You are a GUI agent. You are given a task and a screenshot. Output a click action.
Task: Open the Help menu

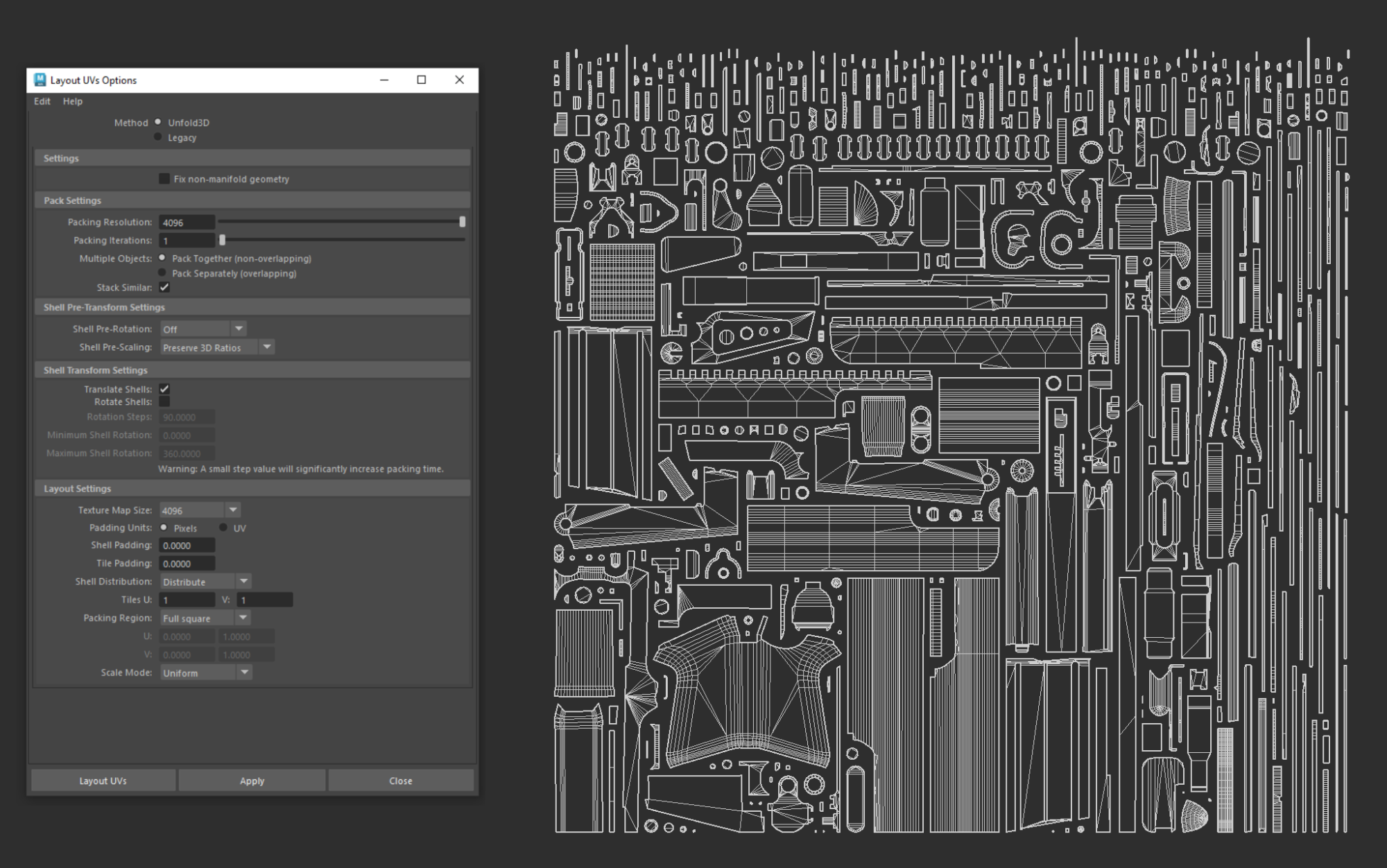72,101
